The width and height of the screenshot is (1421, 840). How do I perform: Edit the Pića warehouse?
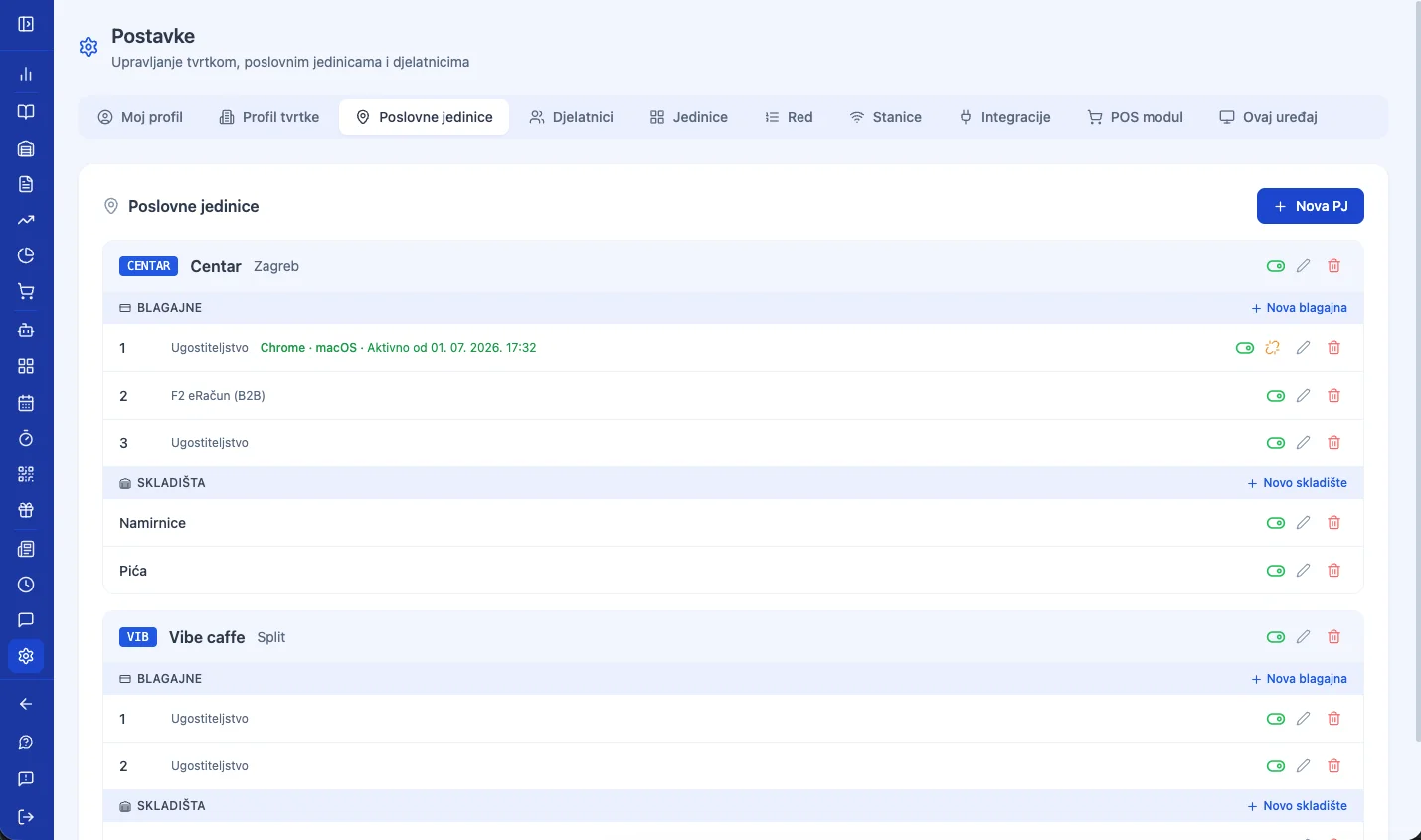1304,571
